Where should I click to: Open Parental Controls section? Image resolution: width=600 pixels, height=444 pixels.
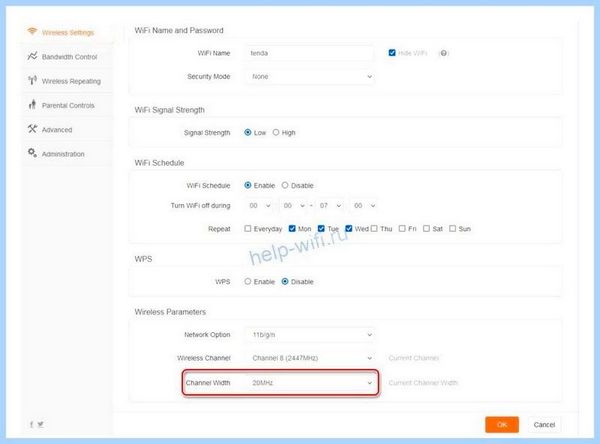tap(67, 105)
